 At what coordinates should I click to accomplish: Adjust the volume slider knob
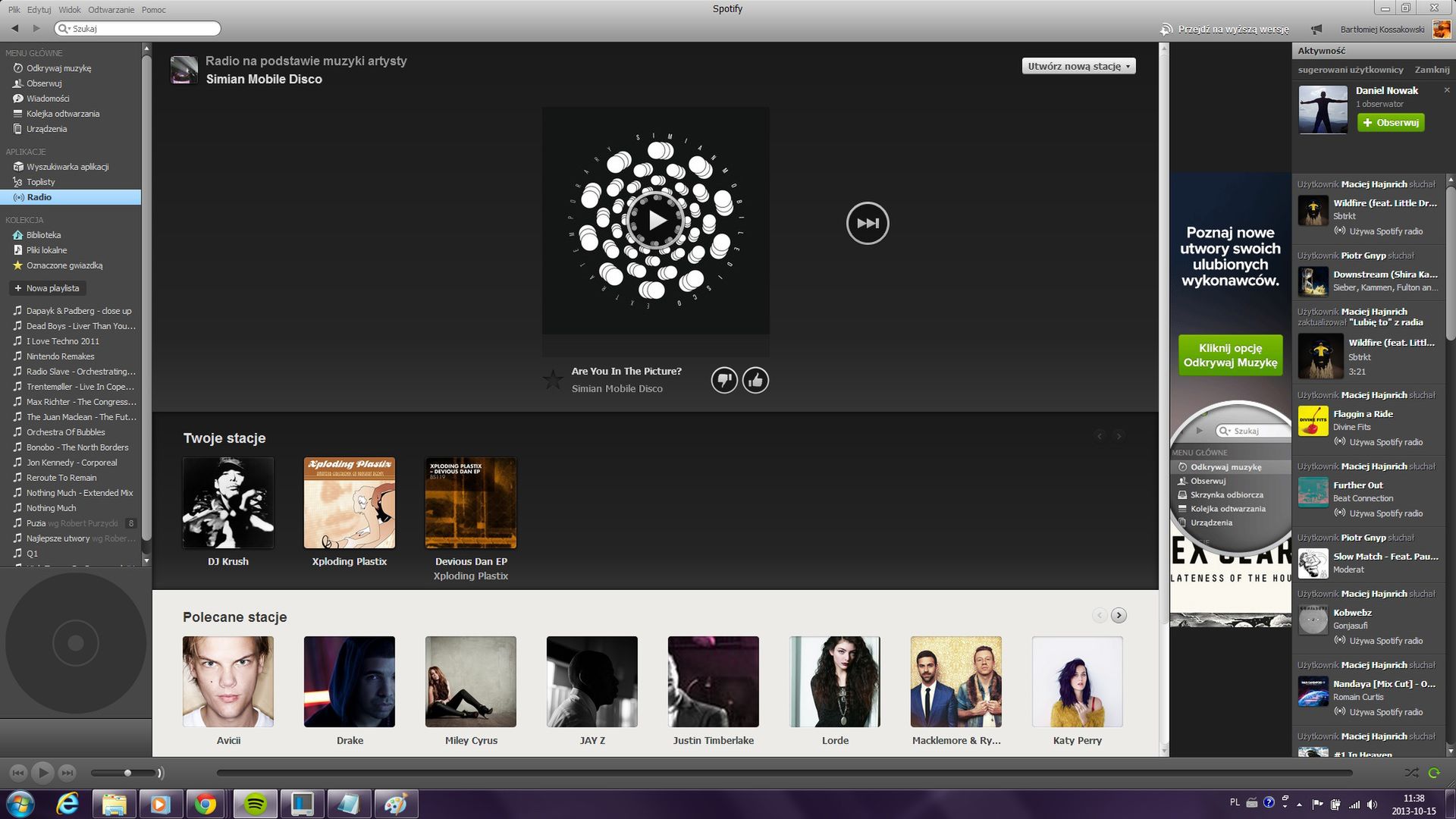127,773
